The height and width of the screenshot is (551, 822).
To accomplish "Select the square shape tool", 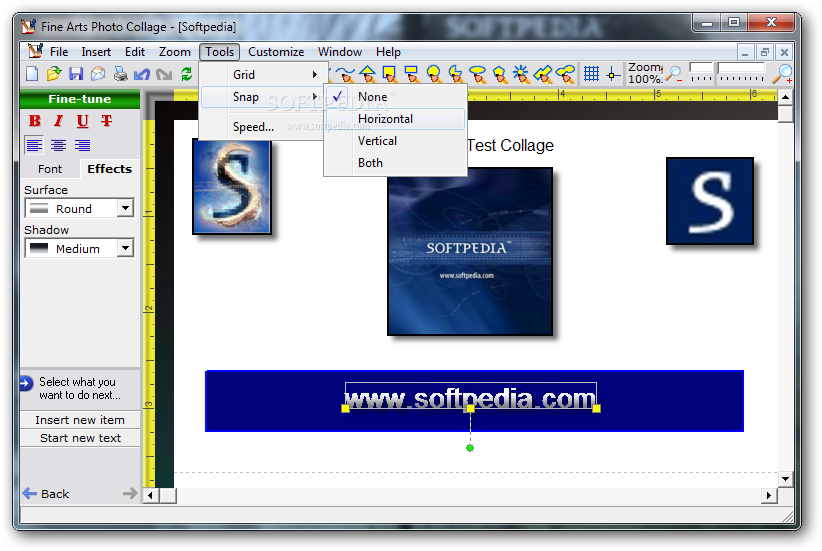I will coord(390,74).
